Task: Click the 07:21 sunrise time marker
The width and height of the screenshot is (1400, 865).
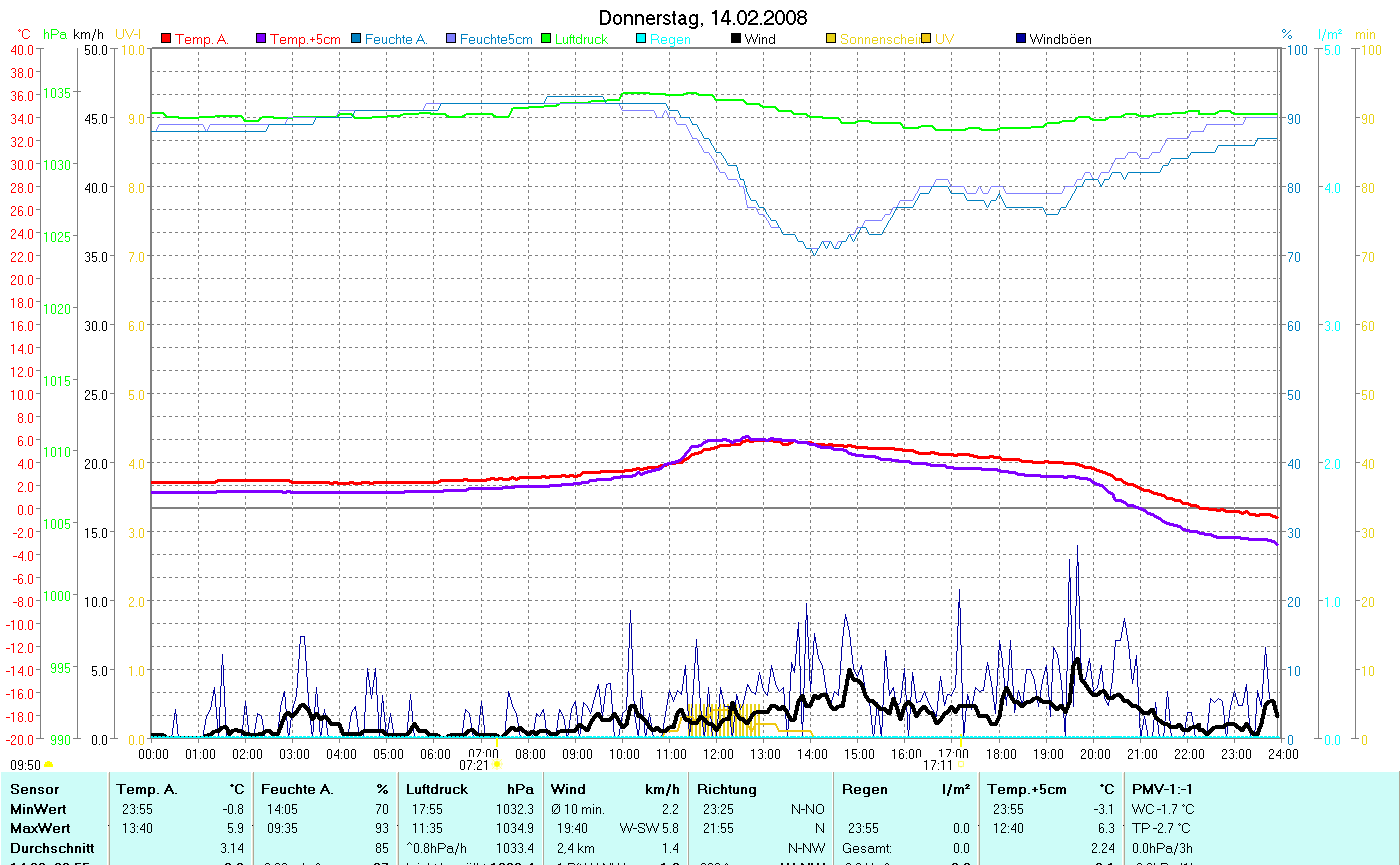Action: tap(473, 765)
